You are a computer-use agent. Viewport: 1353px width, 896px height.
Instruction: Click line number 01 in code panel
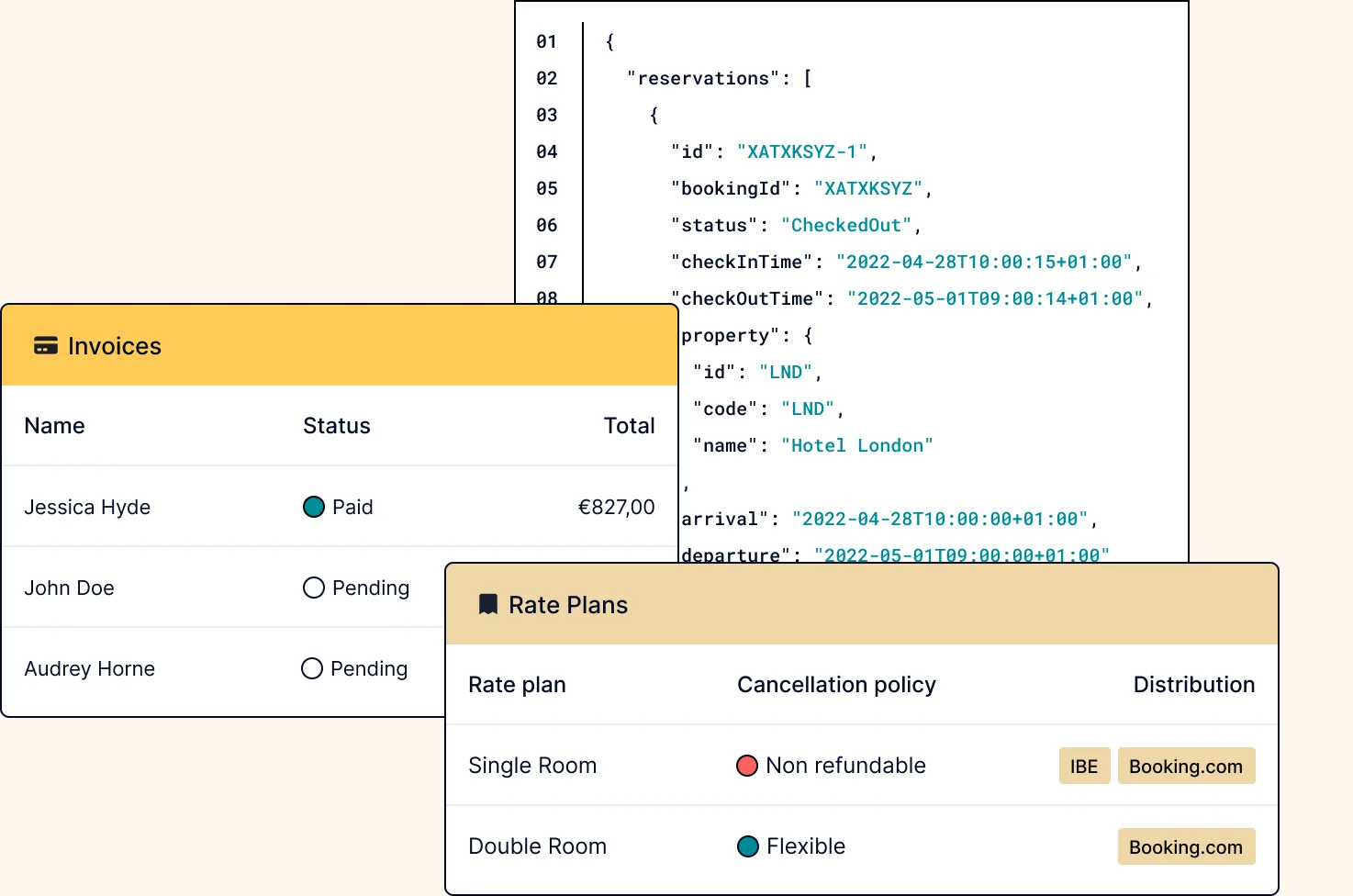coord(547,41)
